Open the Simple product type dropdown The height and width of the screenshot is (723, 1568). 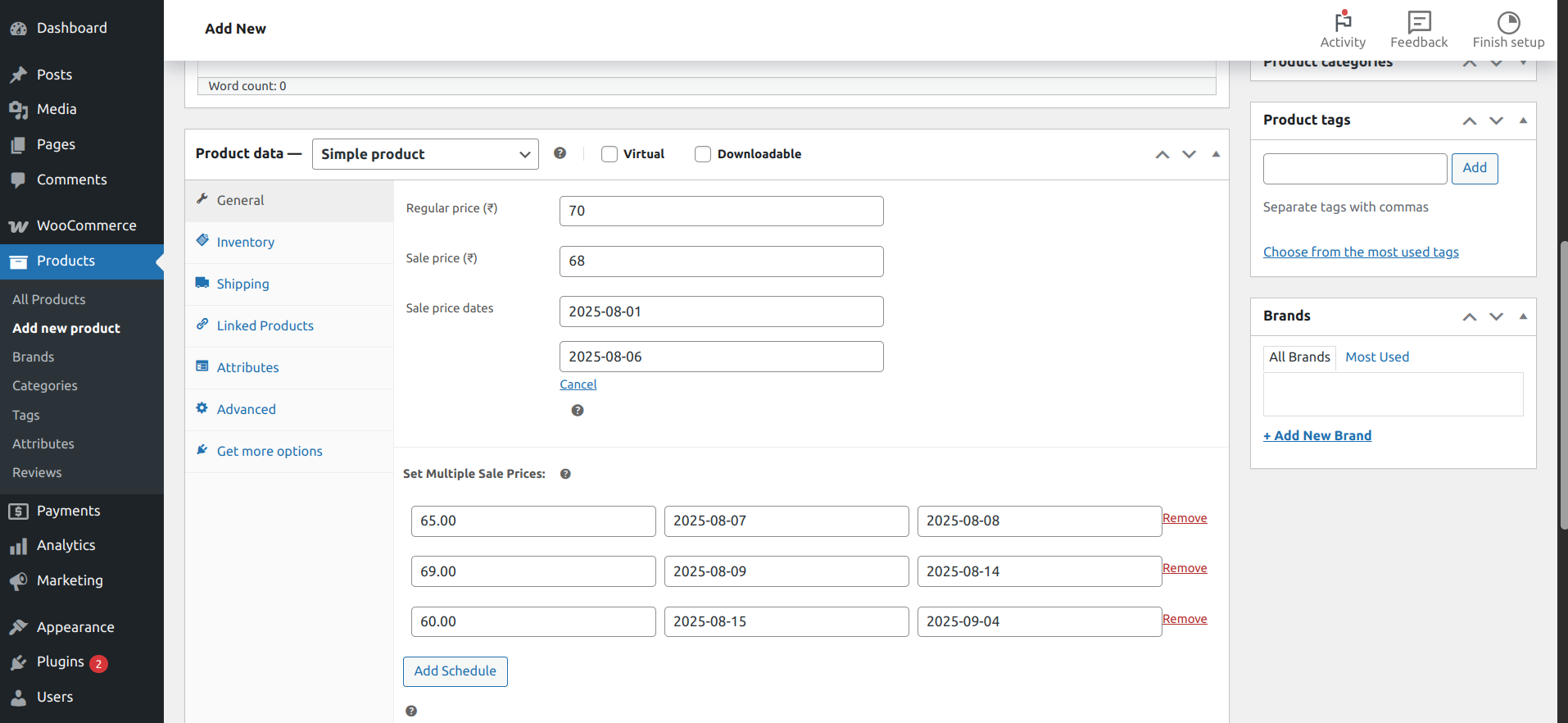425,154
